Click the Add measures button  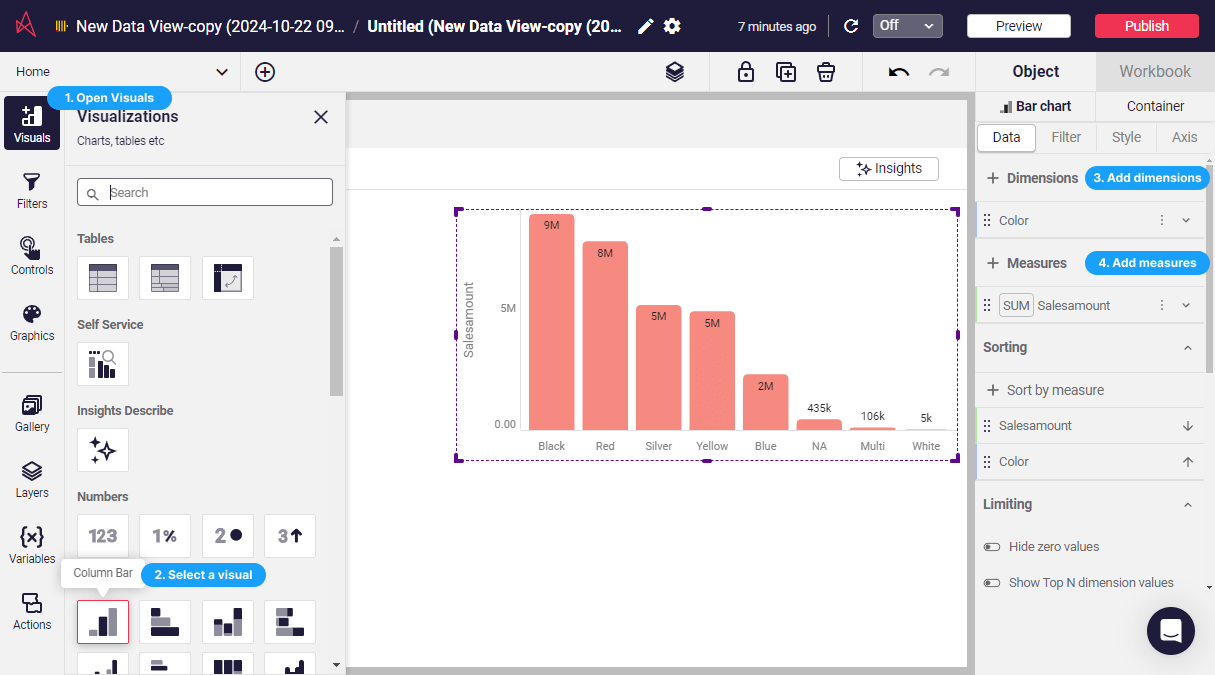[1146, 262]
